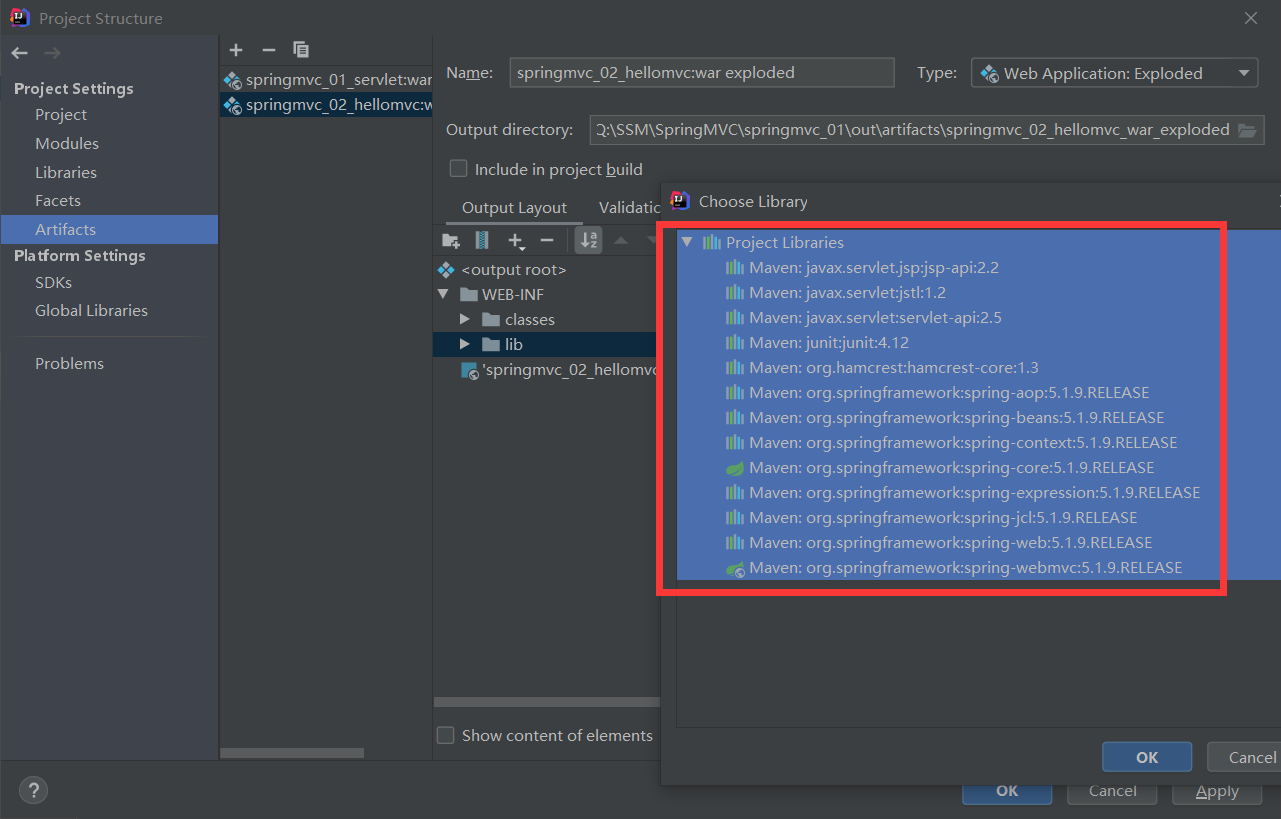This screenshot has height=819, width=1281.
Task: Remove layout element with minus icon
Action: click(547, 240)
